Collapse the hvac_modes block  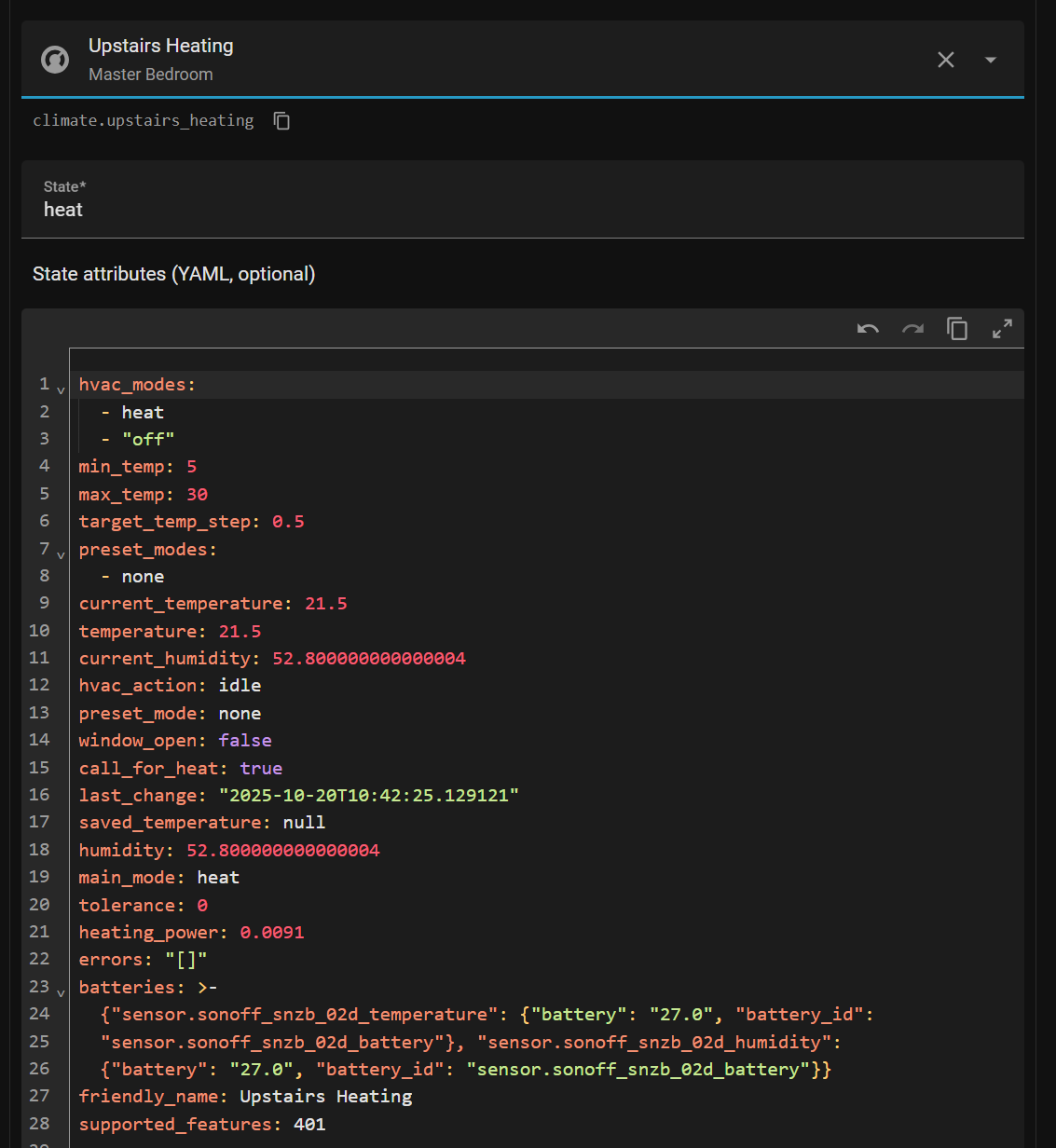[x=62, y=390]
